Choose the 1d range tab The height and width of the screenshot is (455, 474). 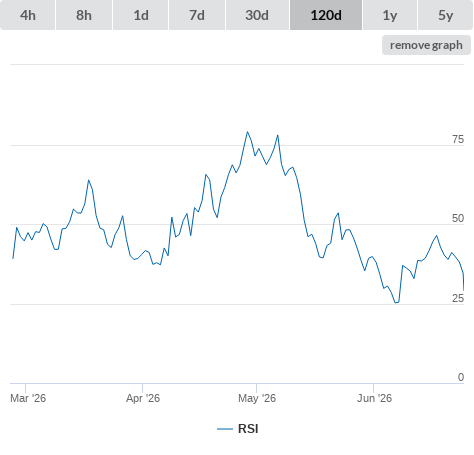click(x=141, y=15)
